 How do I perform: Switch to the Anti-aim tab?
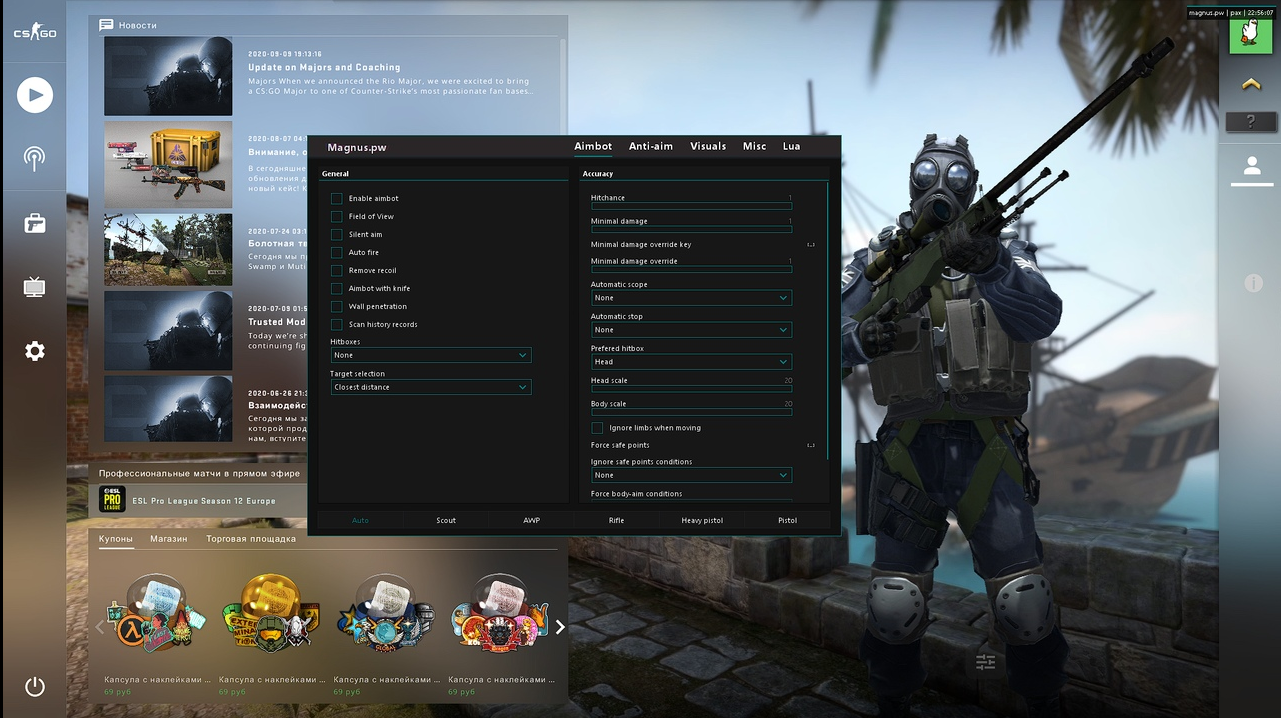pyautogui.click(x=651, y=146)
